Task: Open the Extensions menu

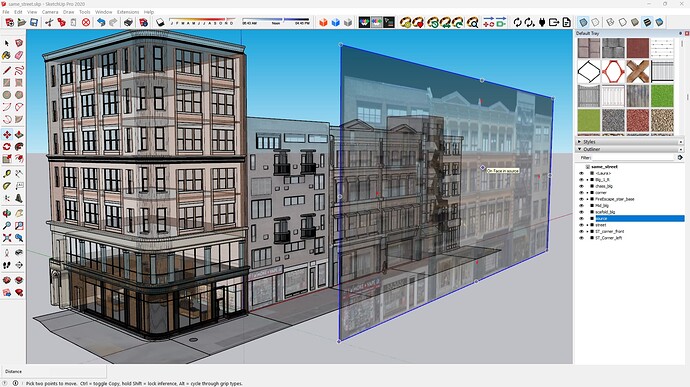Action: [128, 12]
